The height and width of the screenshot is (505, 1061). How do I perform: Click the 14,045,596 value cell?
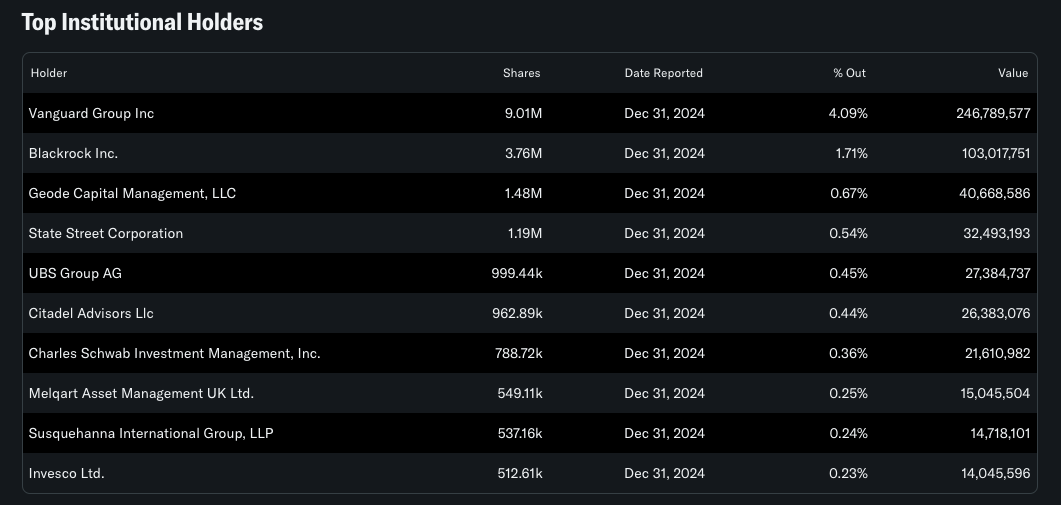pos(996,473)
